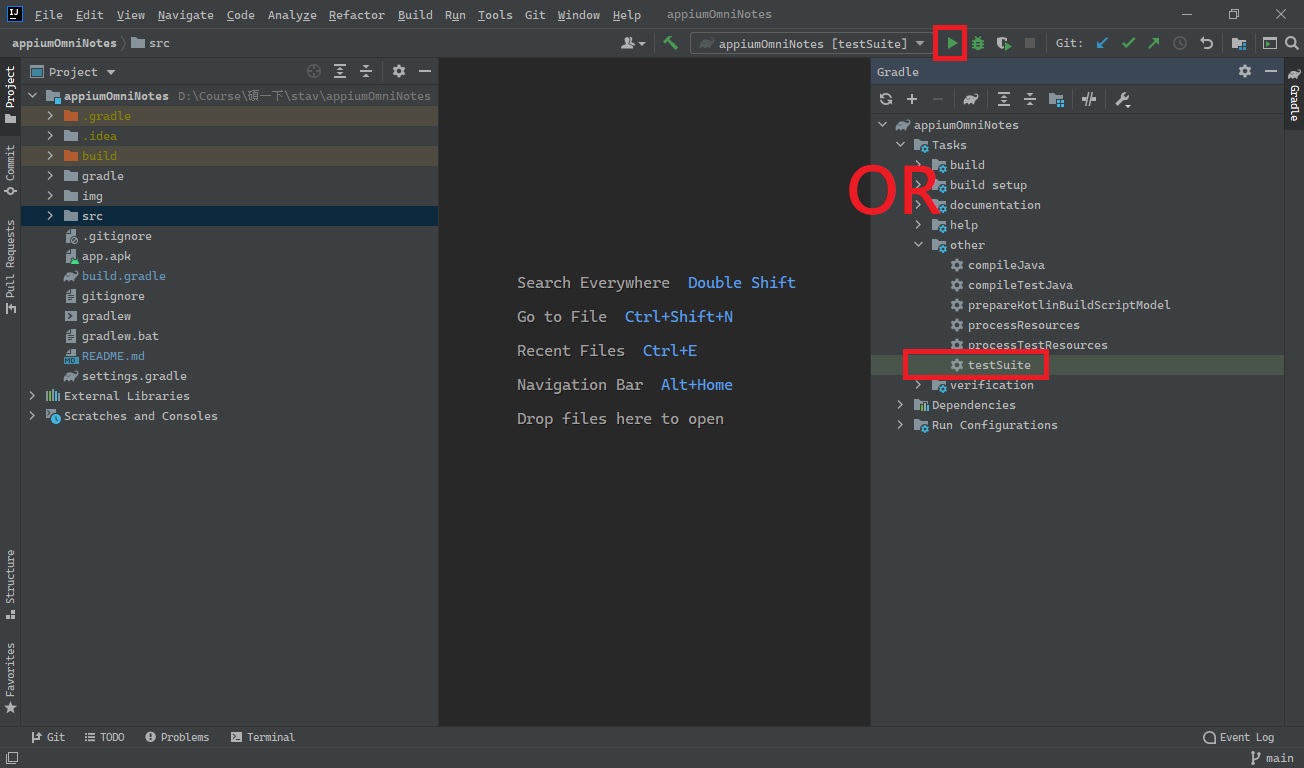Expand all in the Project panel

pyautogui.click(x=340, y=71)
